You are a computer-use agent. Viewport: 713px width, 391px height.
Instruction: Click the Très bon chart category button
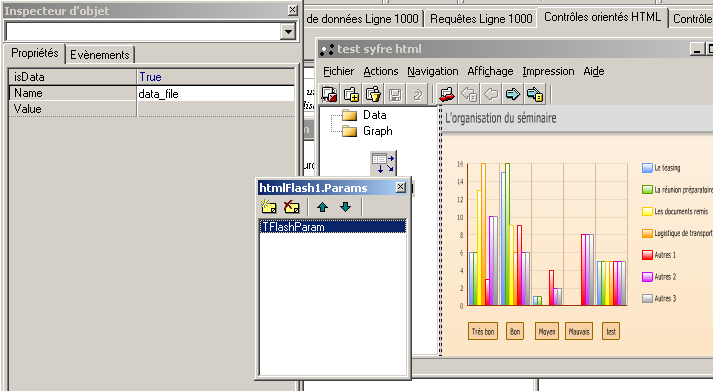(482, 331)
